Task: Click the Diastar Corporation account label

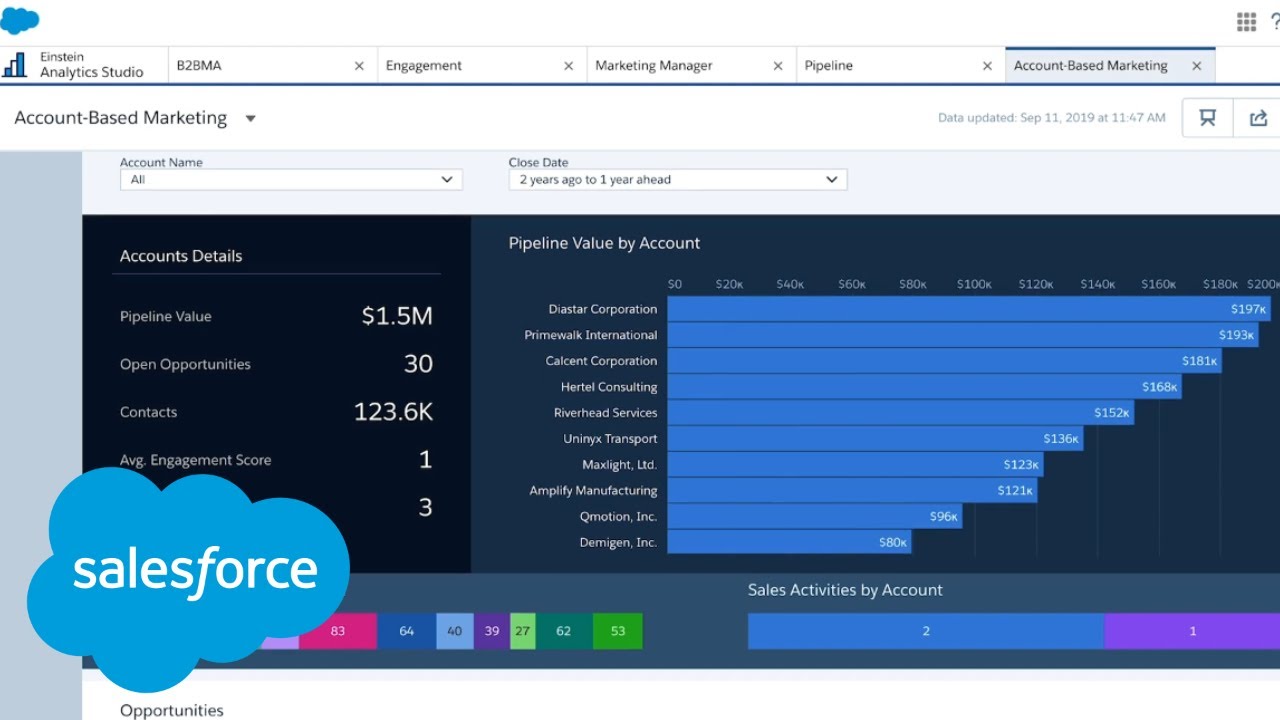Action: (603, 309)
